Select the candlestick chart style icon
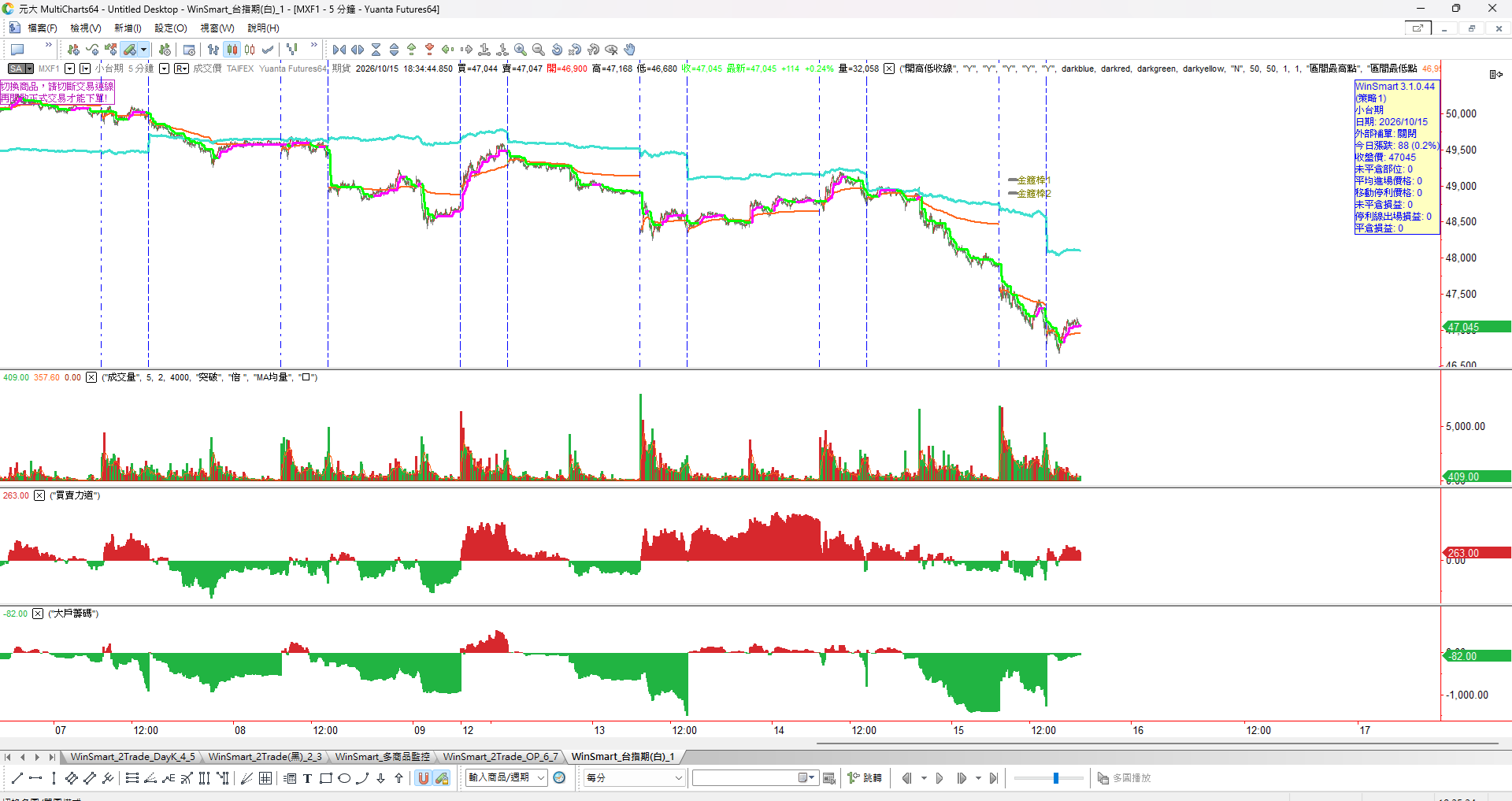Viewport: 1512px width, 801px height. pos(232,50)
